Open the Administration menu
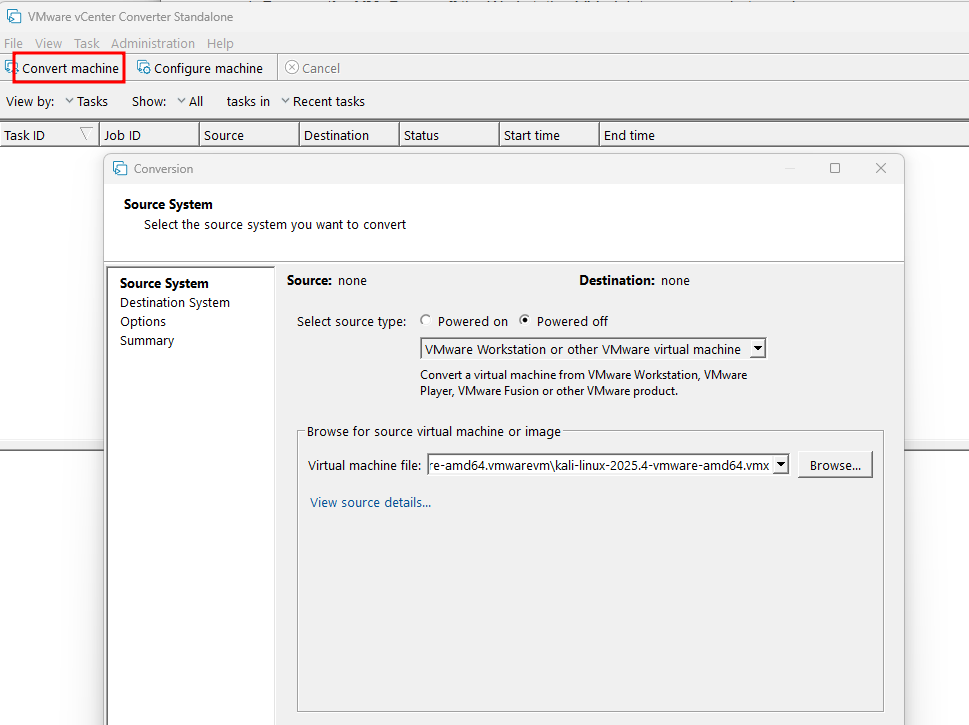This screenshot has width=969, height=725. 153,43
